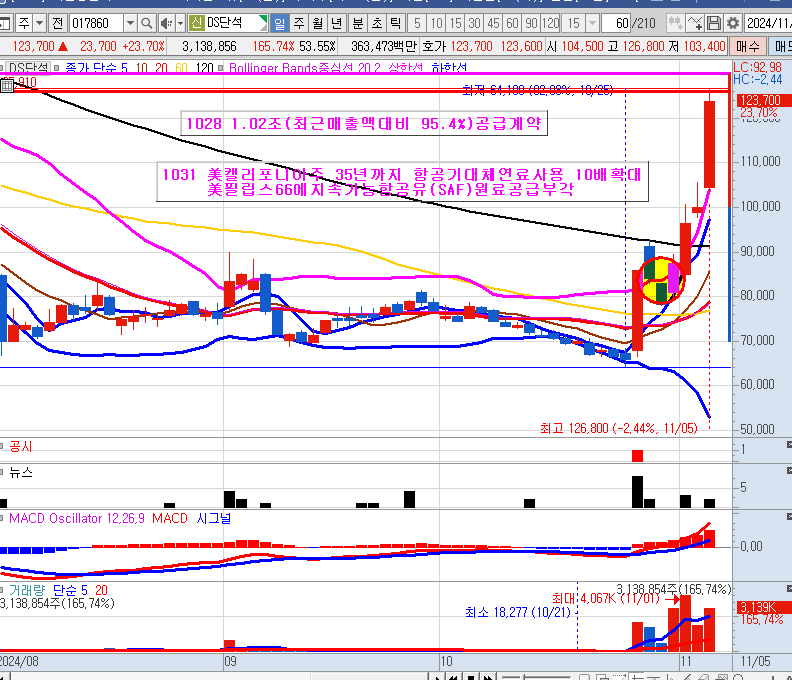Click the candle count field showing 60

pos(622,22)
